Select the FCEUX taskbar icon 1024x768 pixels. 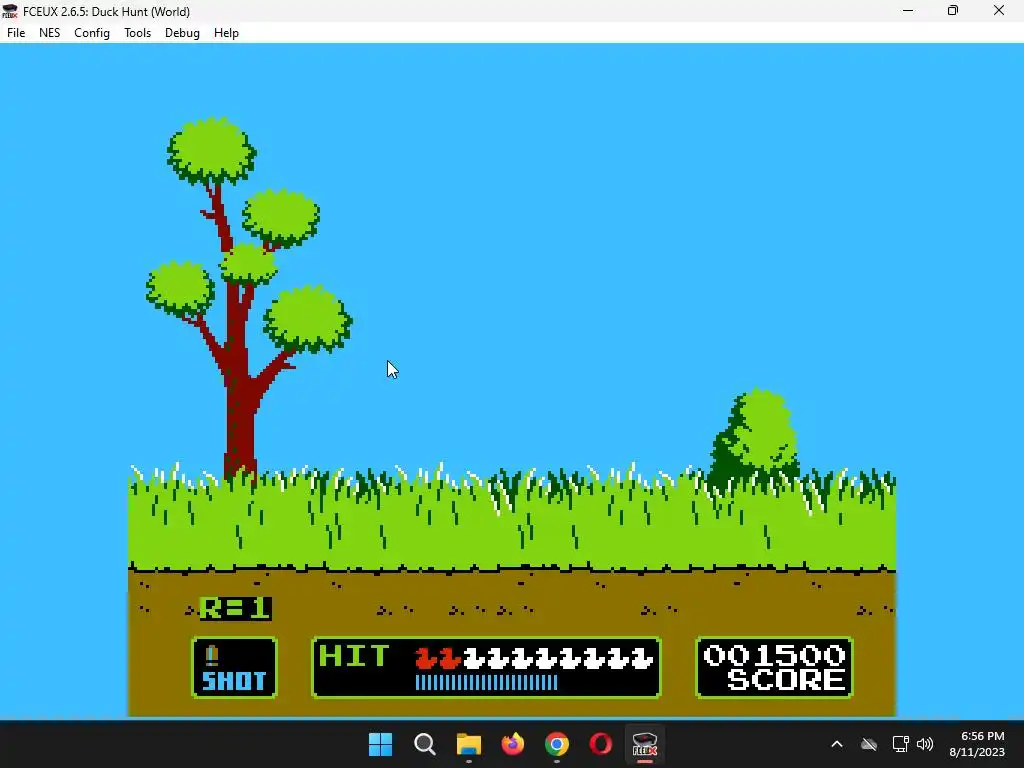[645, 744]
